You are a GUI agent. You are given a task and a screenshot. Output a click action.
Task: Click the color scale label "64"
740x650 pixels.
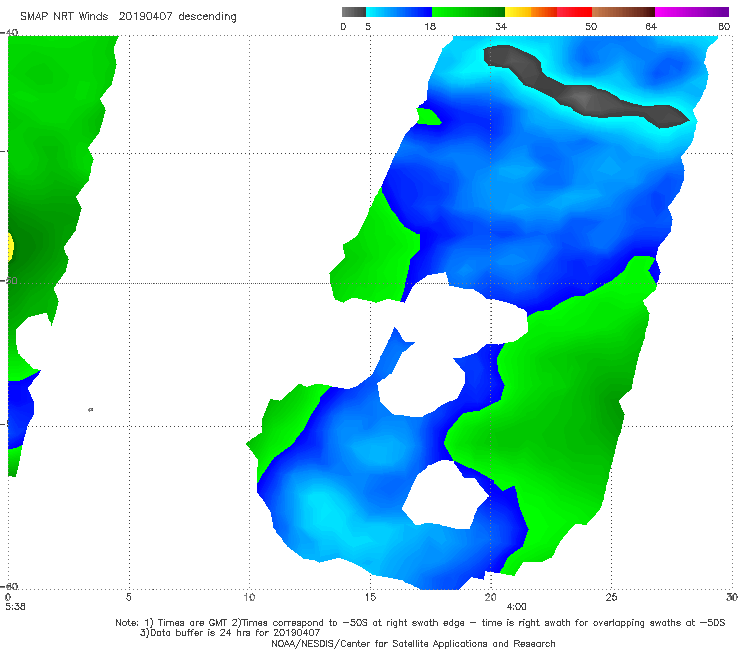[x=651, y=26]
